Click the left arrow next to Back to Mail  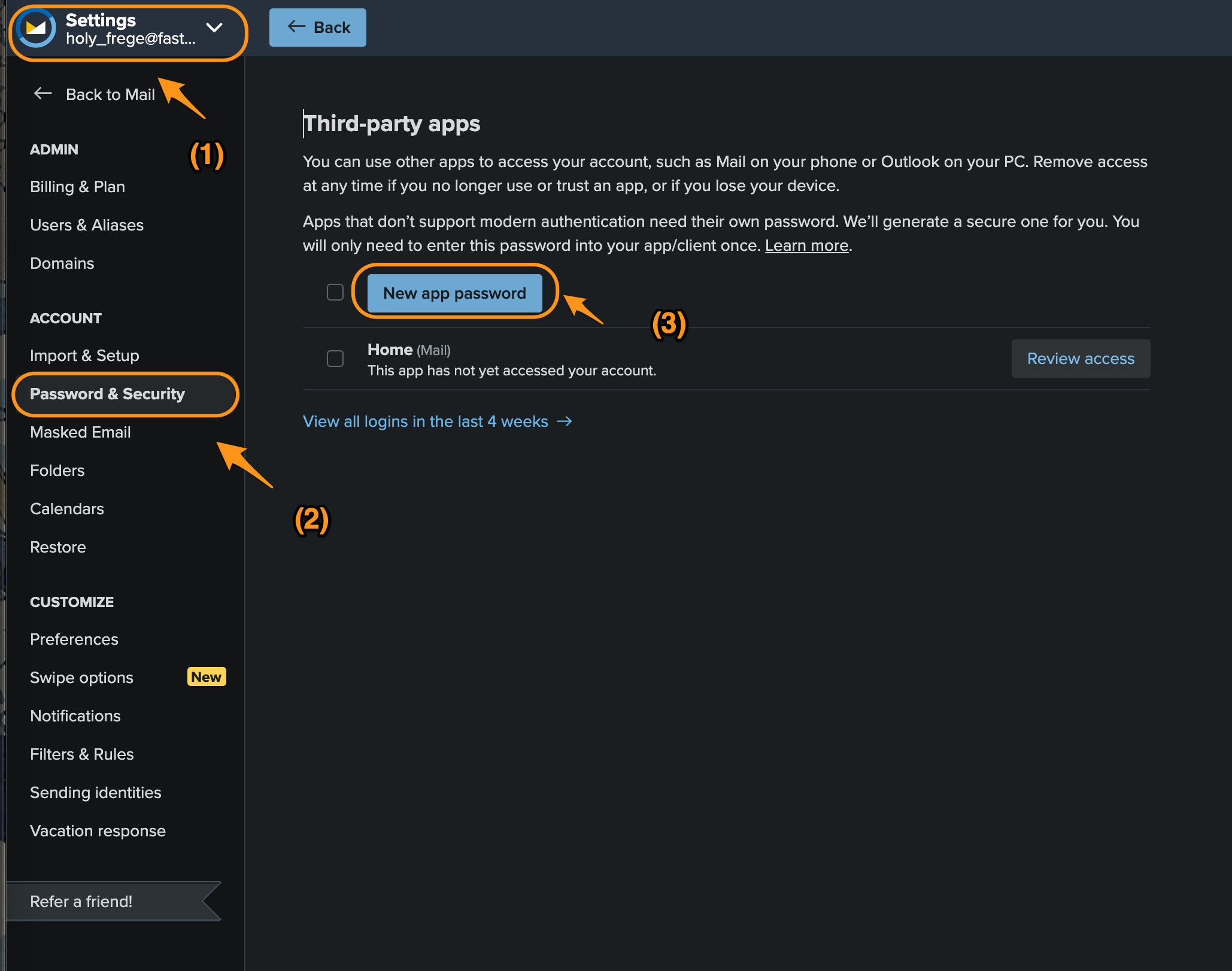click(x=42, y=93)
